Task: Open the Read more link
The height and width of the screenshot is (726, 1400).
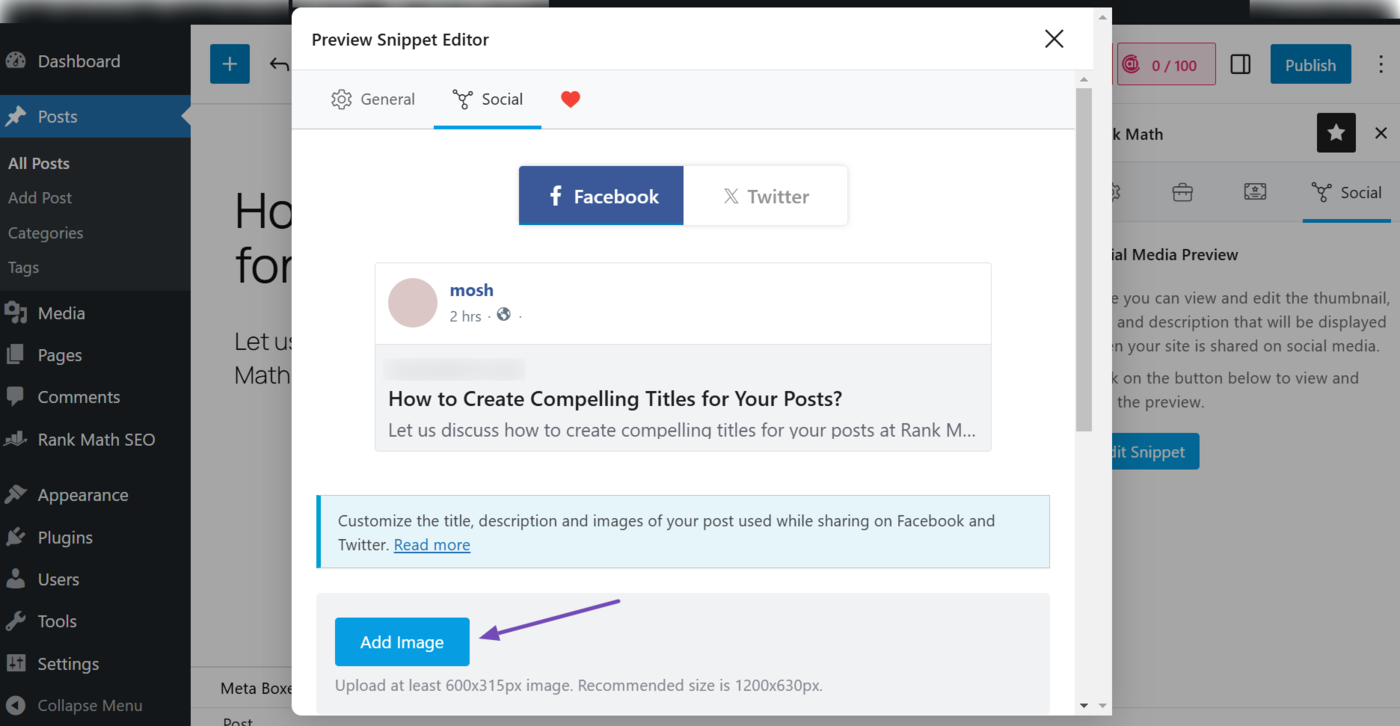Action: [x=431, y=545]
